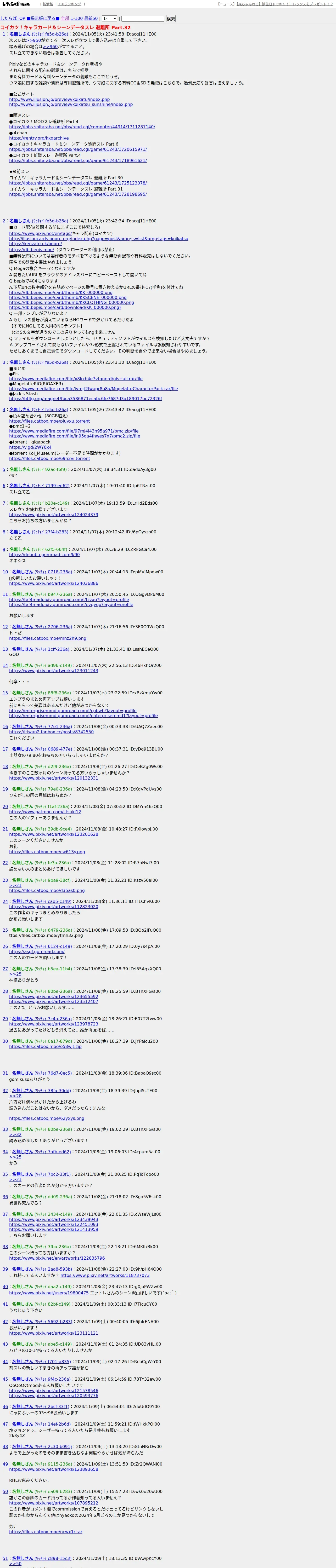The height and width of the screenshot is (1568, 336).
Task: Open bt4g.org magnet link for Jack's Stash
Action: coord(85,399)
